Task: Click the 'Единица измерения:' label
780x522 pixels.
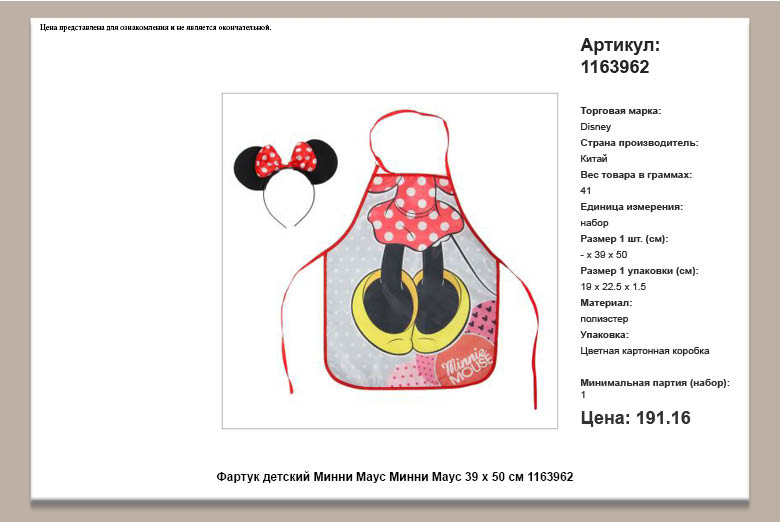Action: click(x=631, y=207)
